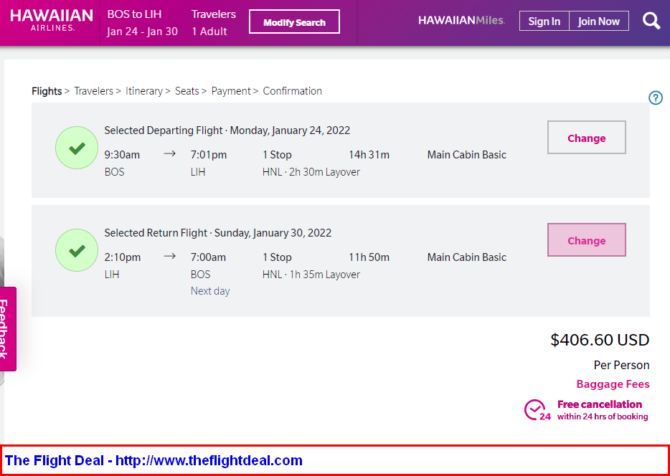Click return flight Main Cabin Basic label
The width and height of the screenshot is (670, 476).
point(467,257)
